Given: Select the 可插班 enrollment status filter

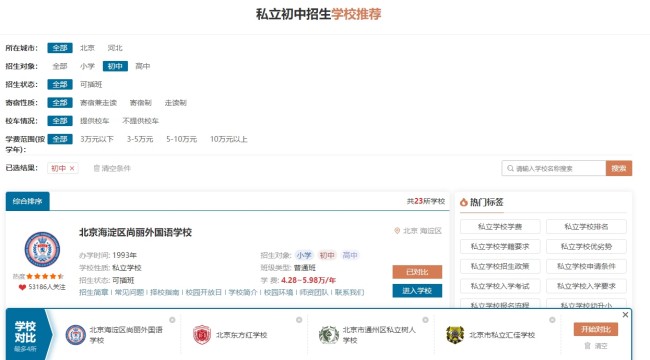Looking at the screenshot, I should click(x=91, y=84).
